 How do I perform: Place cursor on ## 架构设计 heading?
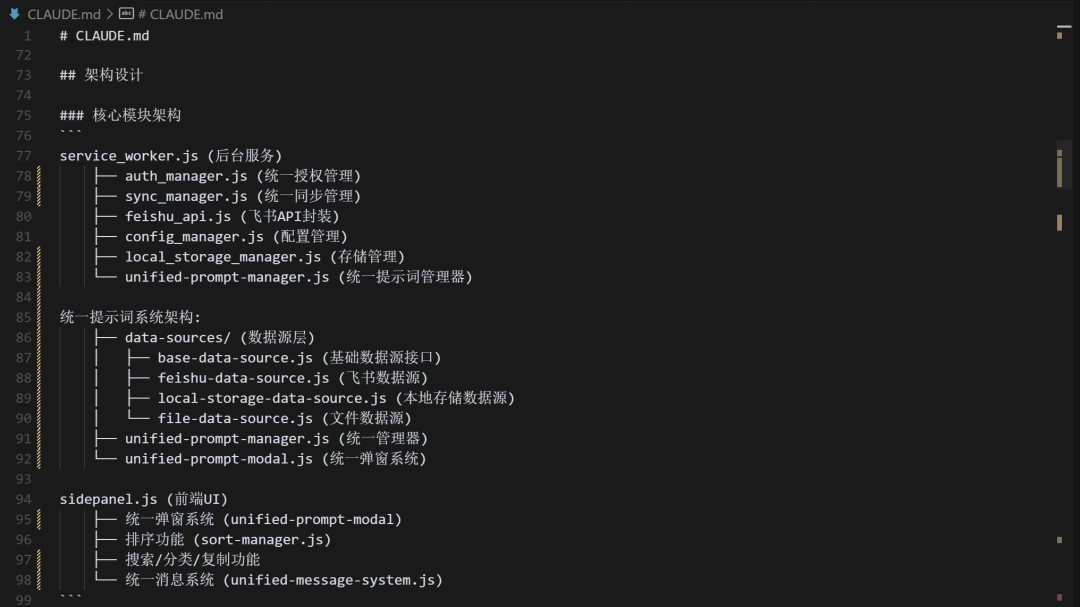point(101,75)
